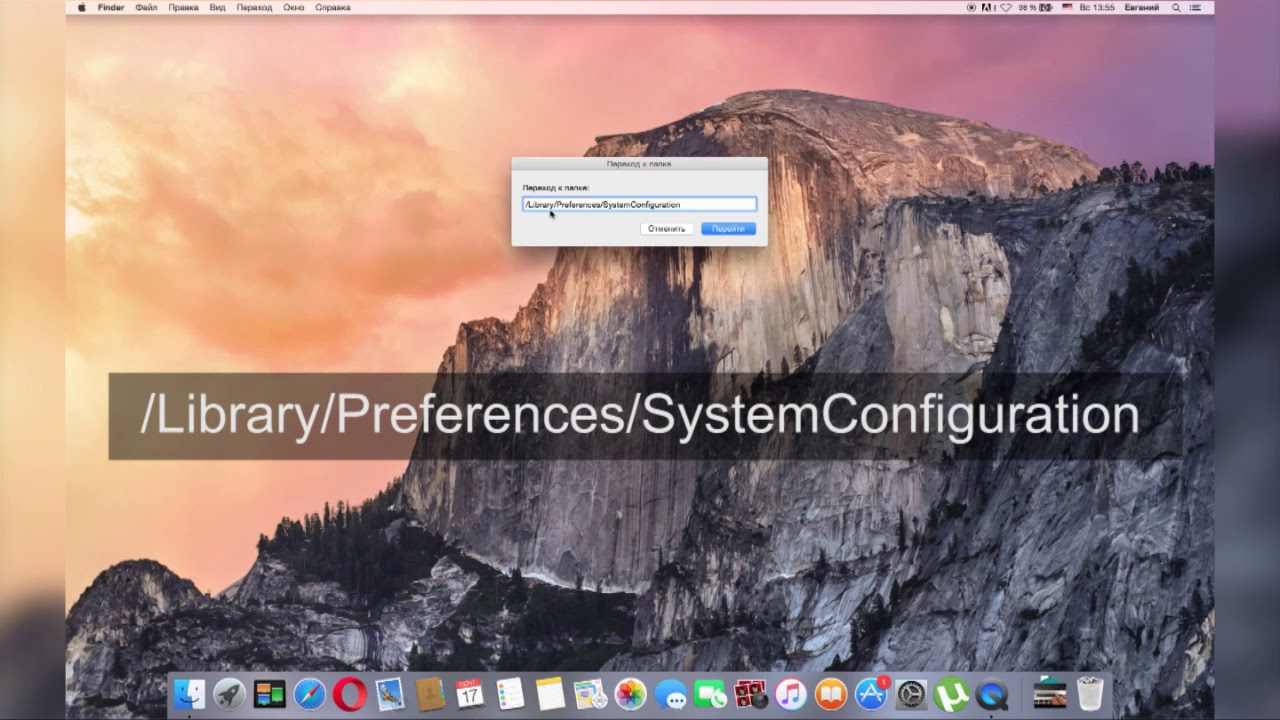Open Maps icon in the Dock
Viewport: 1280px width, 720px height.
pyautogui.click(x=590, y=693)
